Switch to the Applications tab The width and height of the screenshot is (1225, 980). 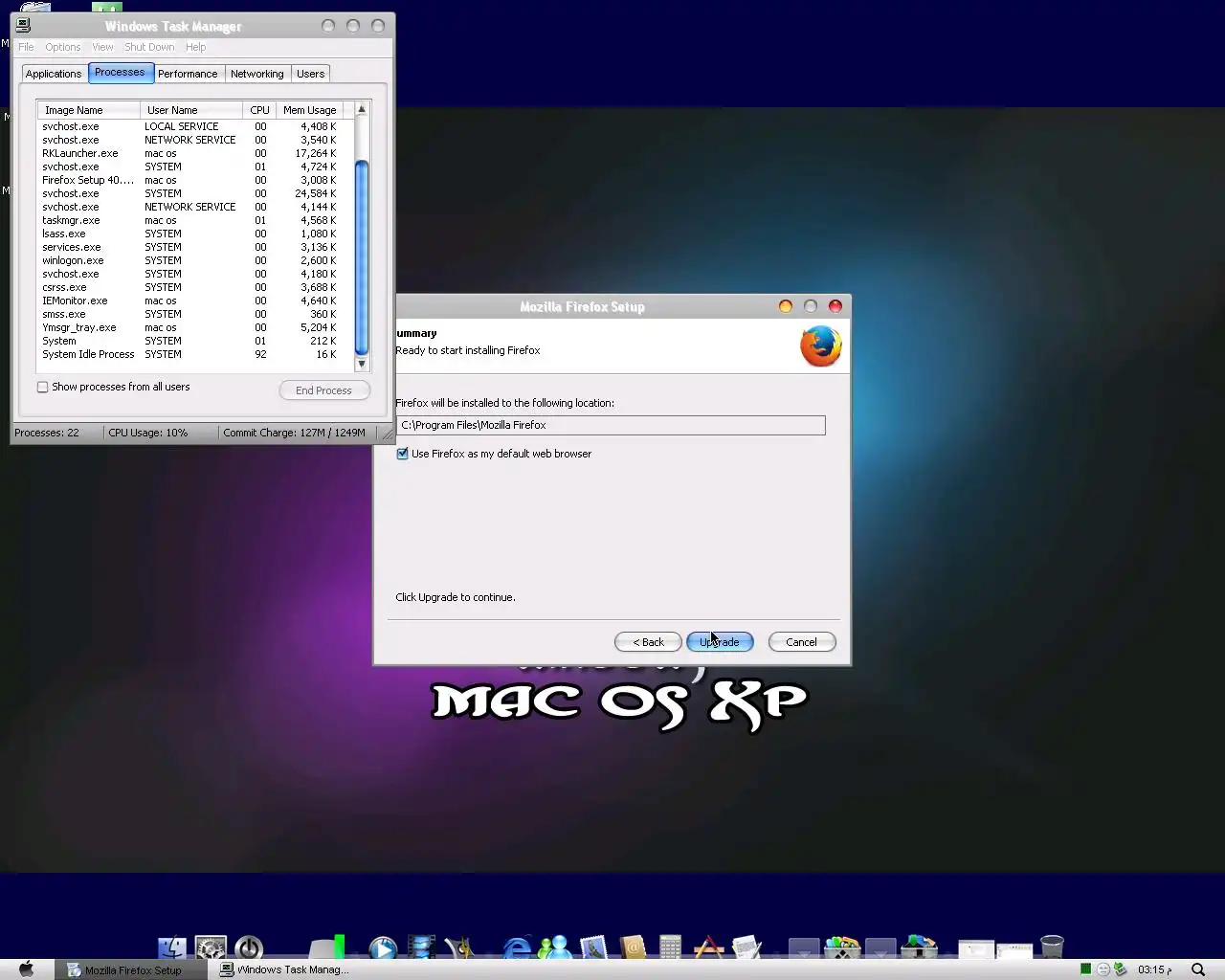[x=54, y=74]
